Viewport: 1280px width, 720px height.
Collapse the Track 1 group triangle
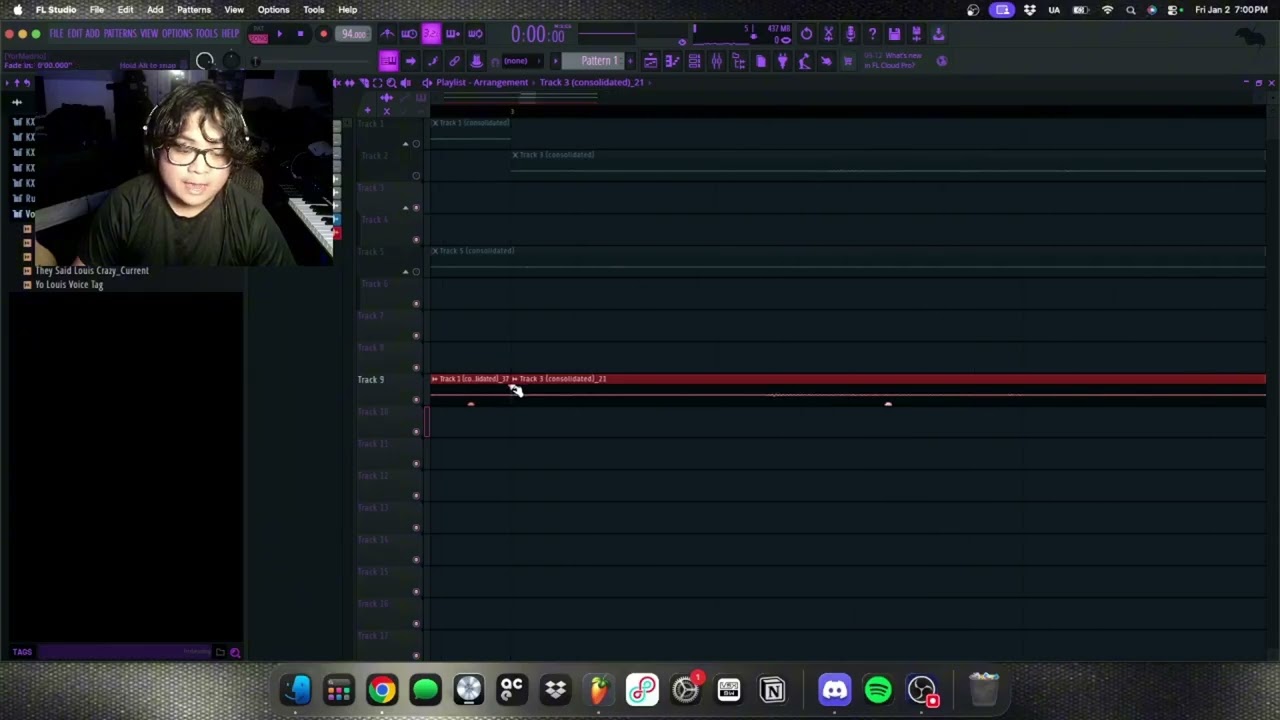405,143
